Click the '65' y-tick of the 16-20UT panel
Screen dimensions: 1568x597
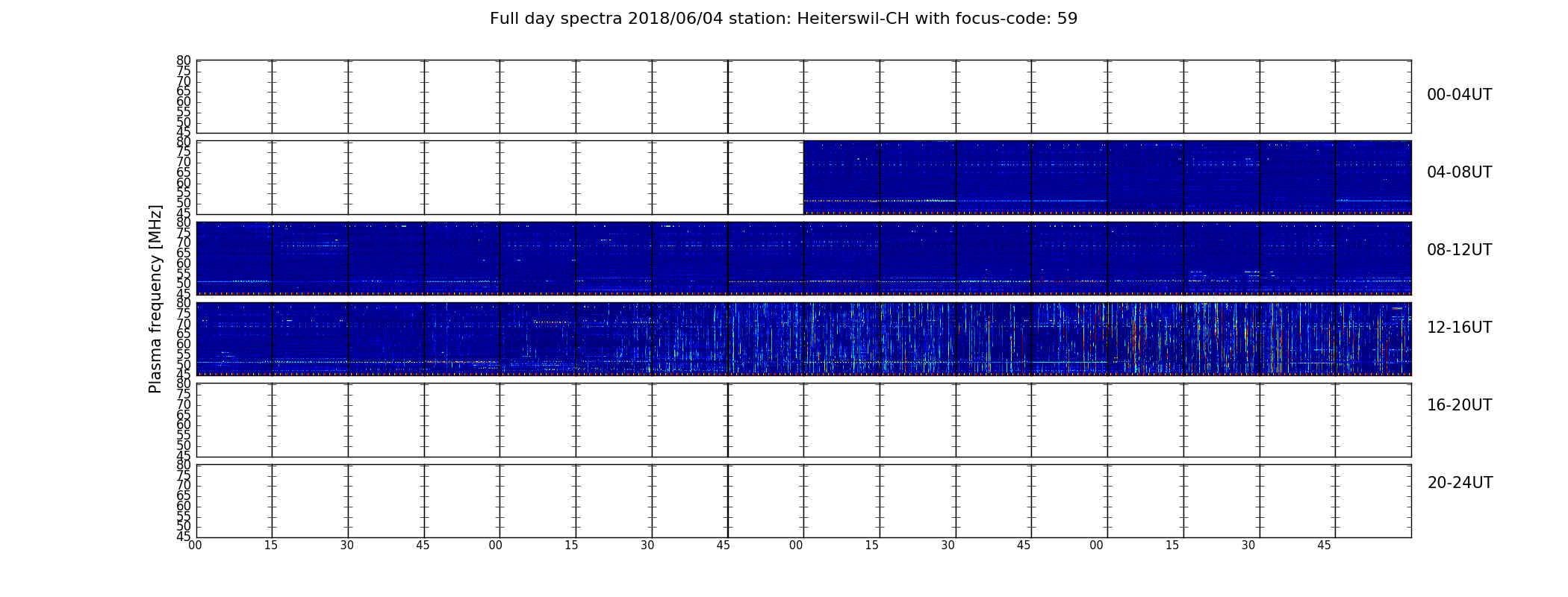[x=184, y=415]
